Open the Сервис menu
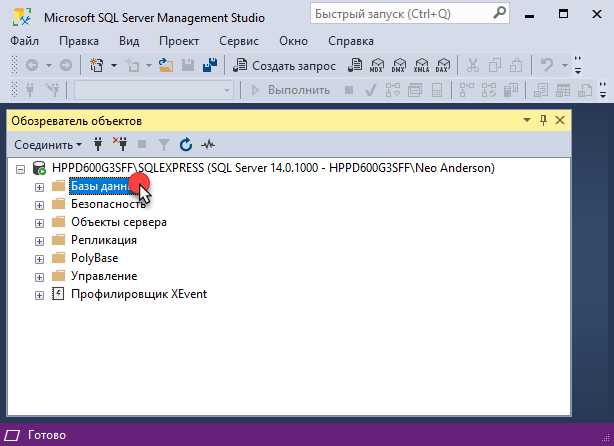This screenshot has width=614, height=446. click(239, 41)
